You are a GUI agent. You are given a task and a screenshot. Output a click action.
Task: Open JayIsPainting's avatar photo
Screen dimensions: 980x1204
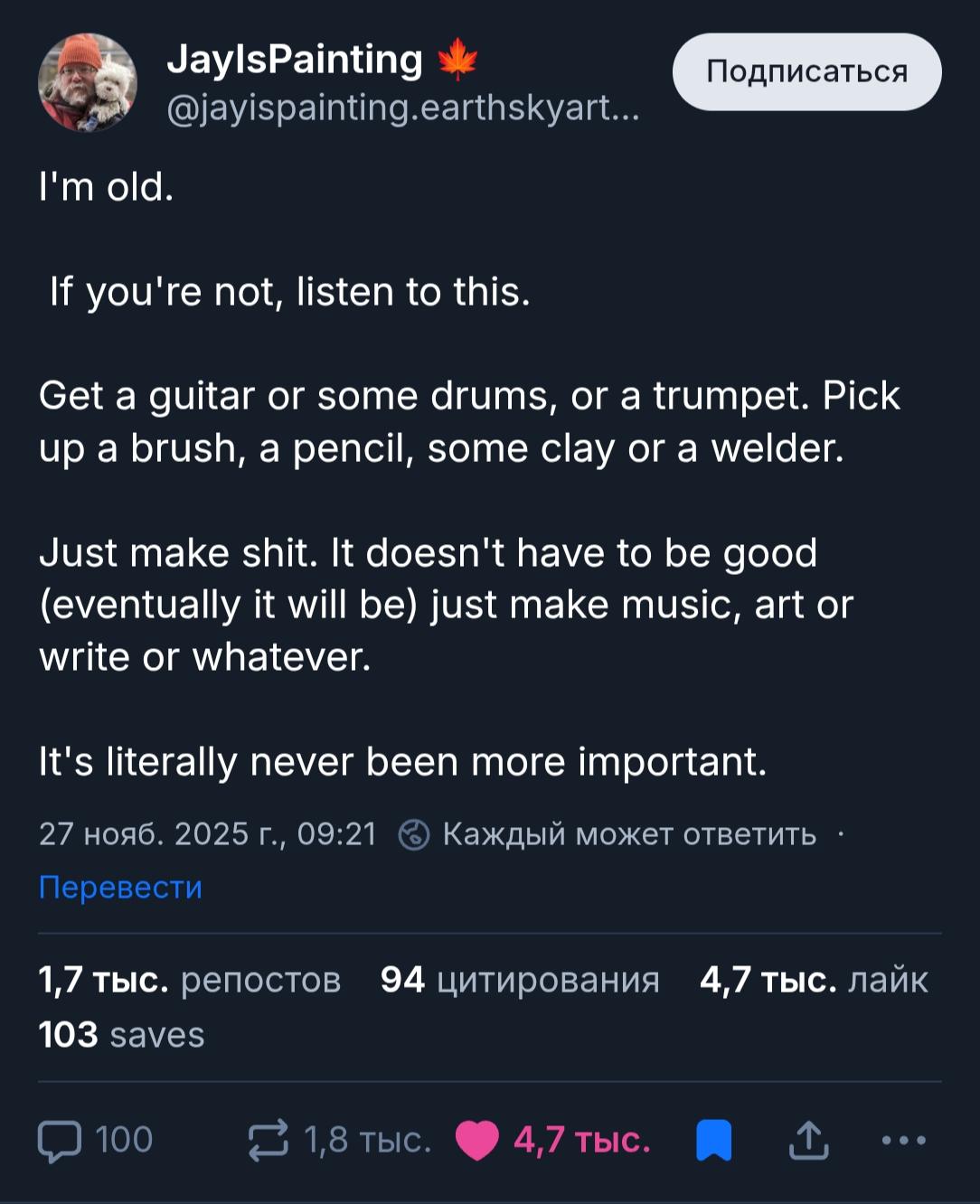[88, 83]
